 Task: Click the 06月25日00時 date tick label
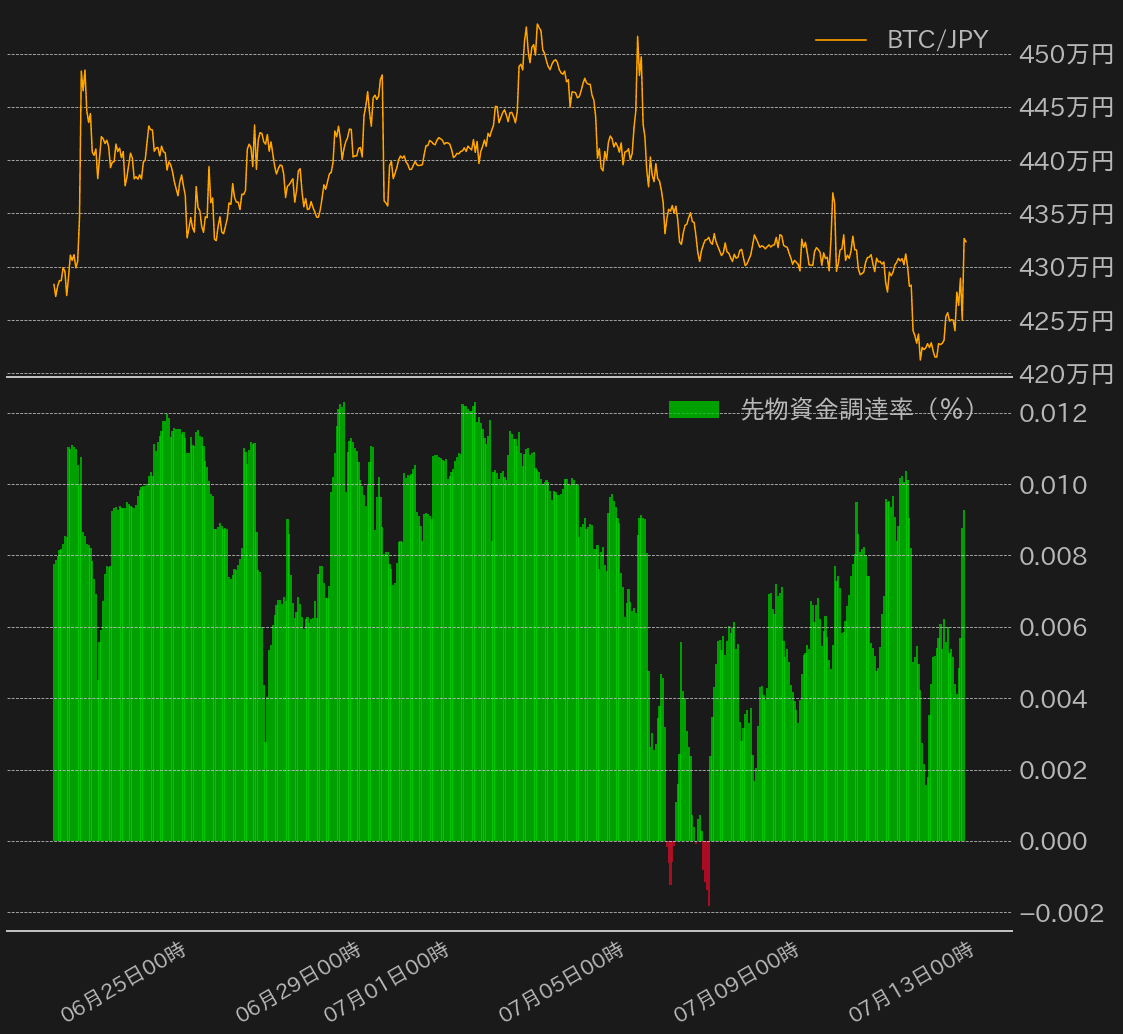pyautogui.click(x=124, y=982)
